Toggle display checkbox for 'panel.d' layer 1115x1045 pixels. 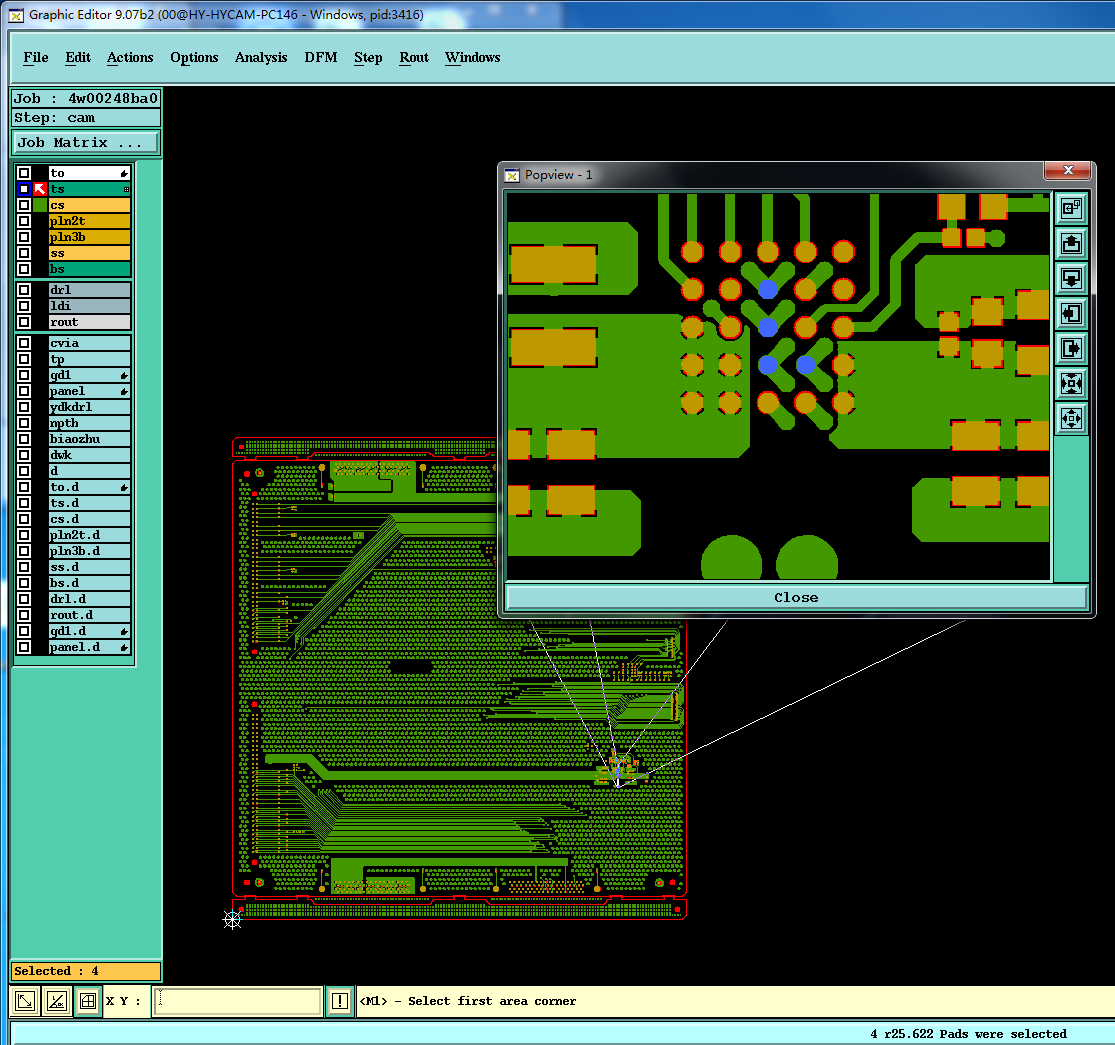coord(23,648)
